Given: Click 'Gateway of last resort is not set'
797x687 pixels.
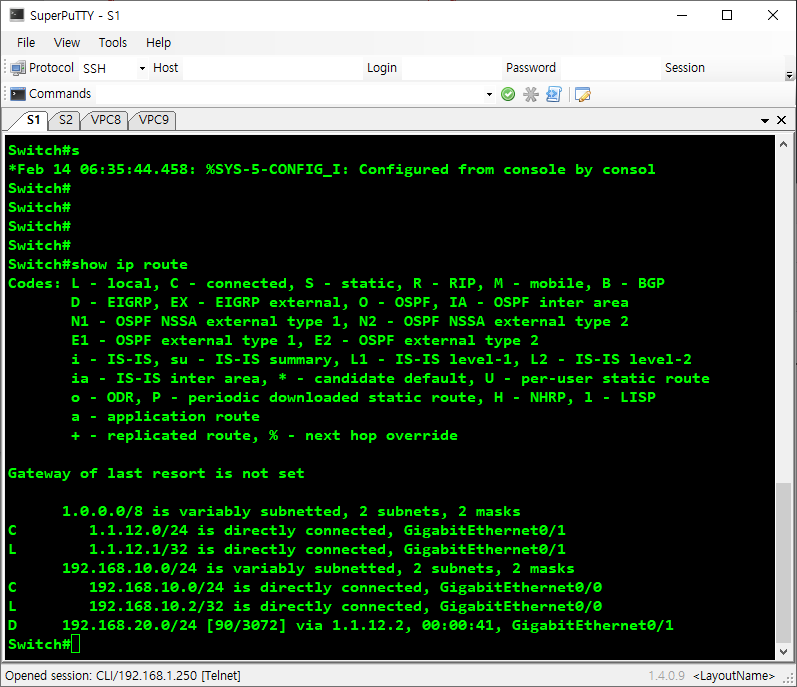Looking at the screenshot, I should pos(156,474).
